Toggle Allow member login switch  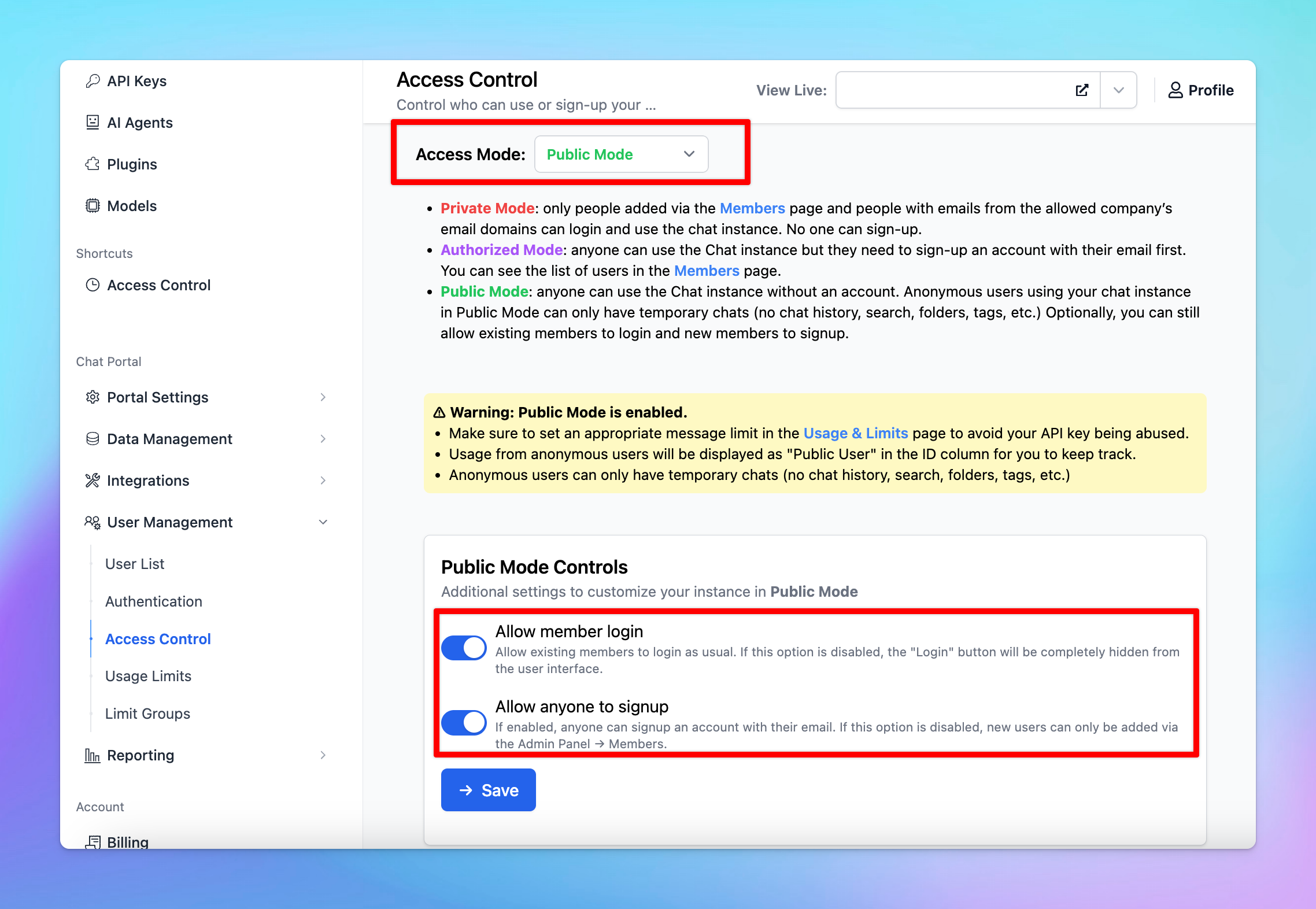[464, 648]
